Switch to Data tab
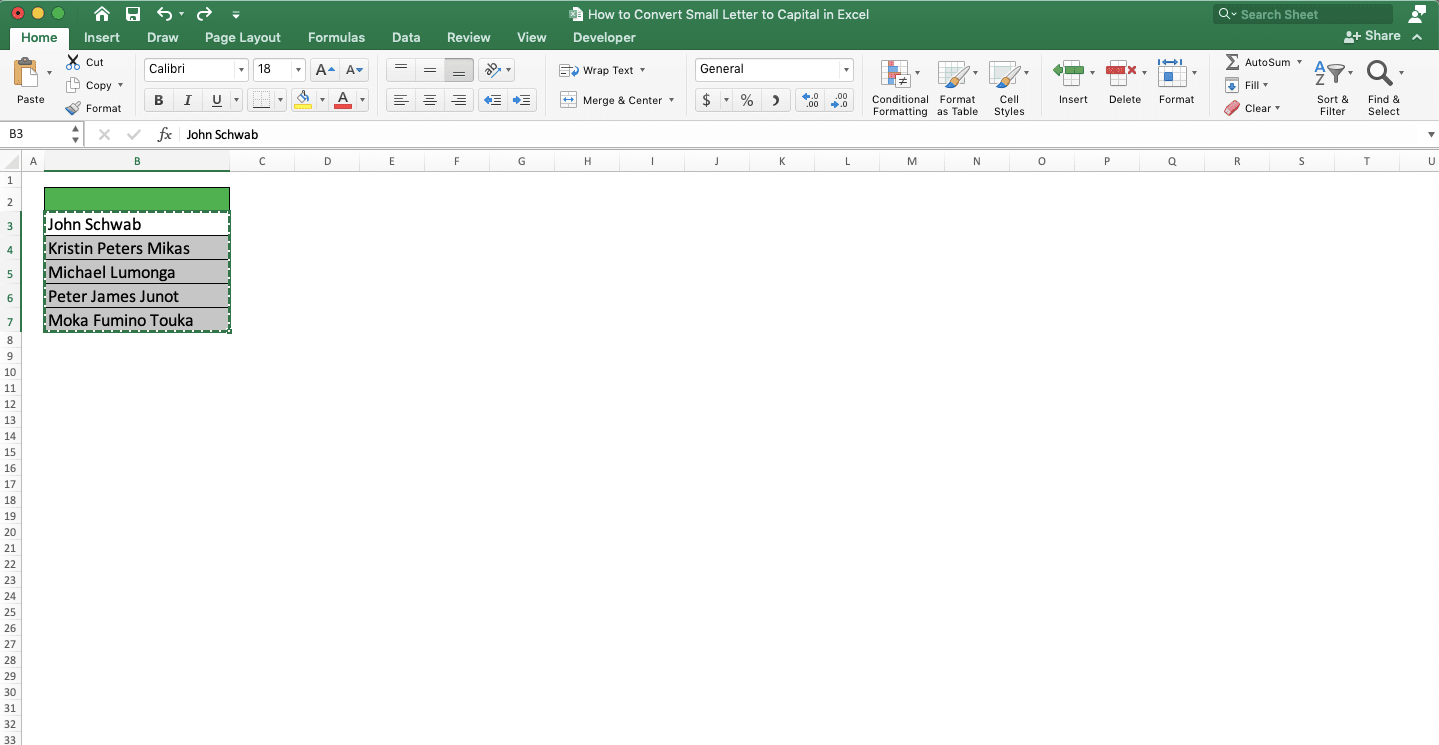 [406, 37]
